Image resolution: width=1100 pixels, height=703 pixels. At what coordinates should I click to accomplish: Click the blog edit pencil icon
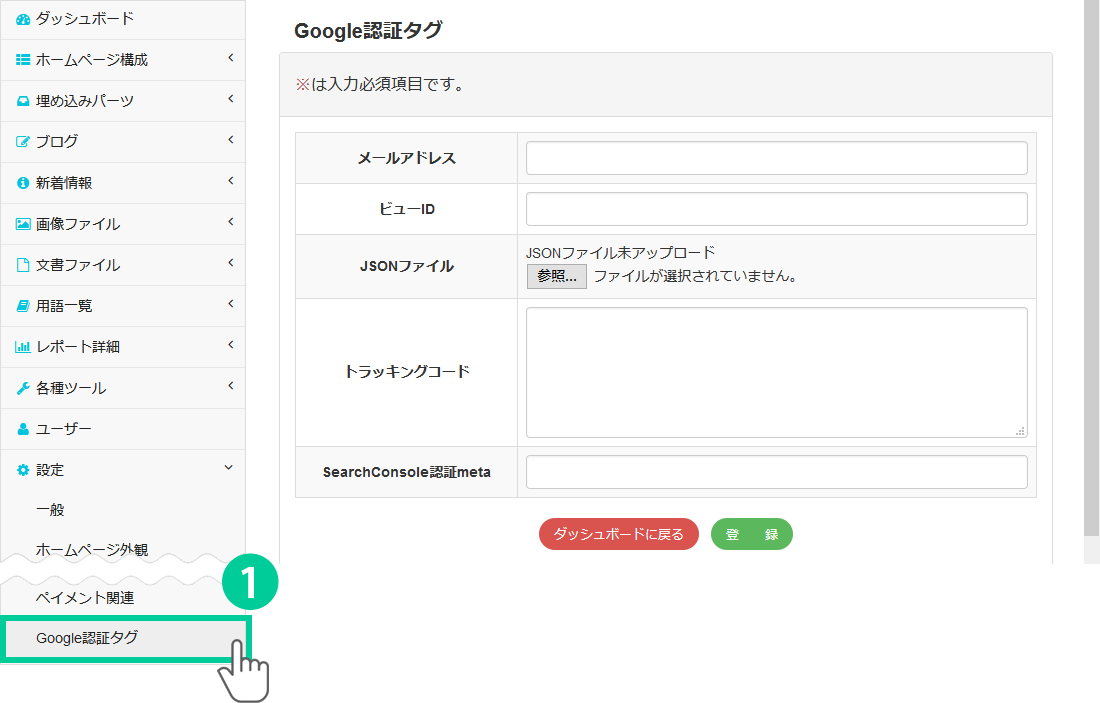coord(23,142)
